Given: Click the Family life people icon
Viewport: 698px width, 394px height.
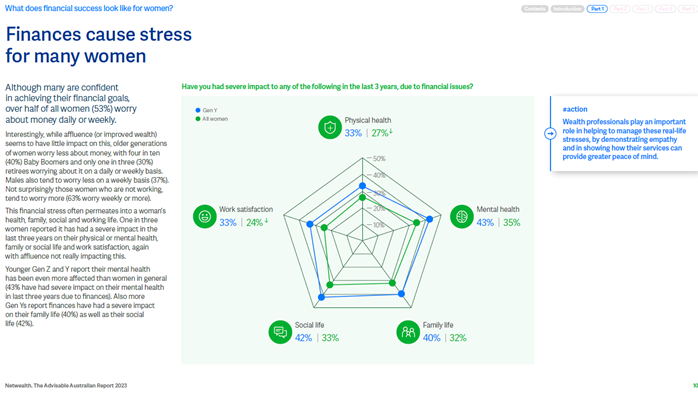Looking at the screenshot, I should click(x=408, y=332).
